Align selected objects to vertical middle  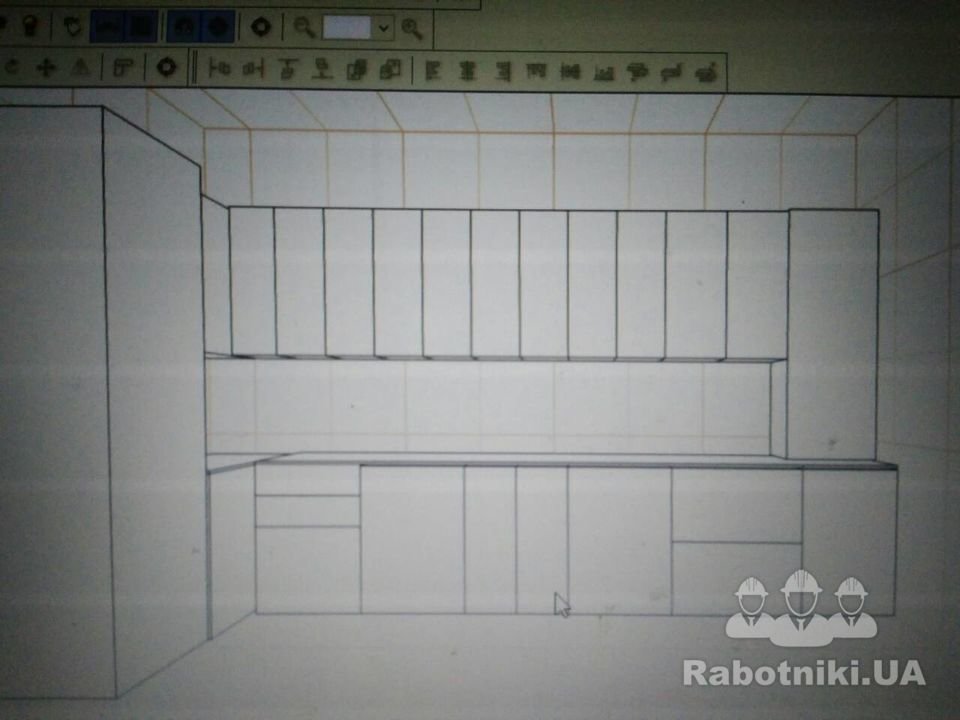point(570,72)
